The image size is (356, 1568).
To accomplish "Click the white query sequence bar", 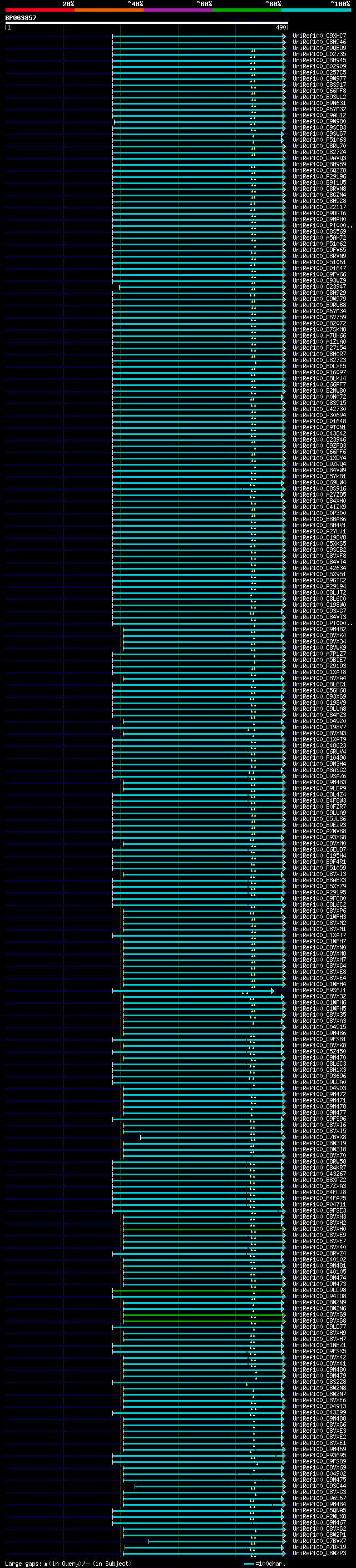I will [147, 22].
